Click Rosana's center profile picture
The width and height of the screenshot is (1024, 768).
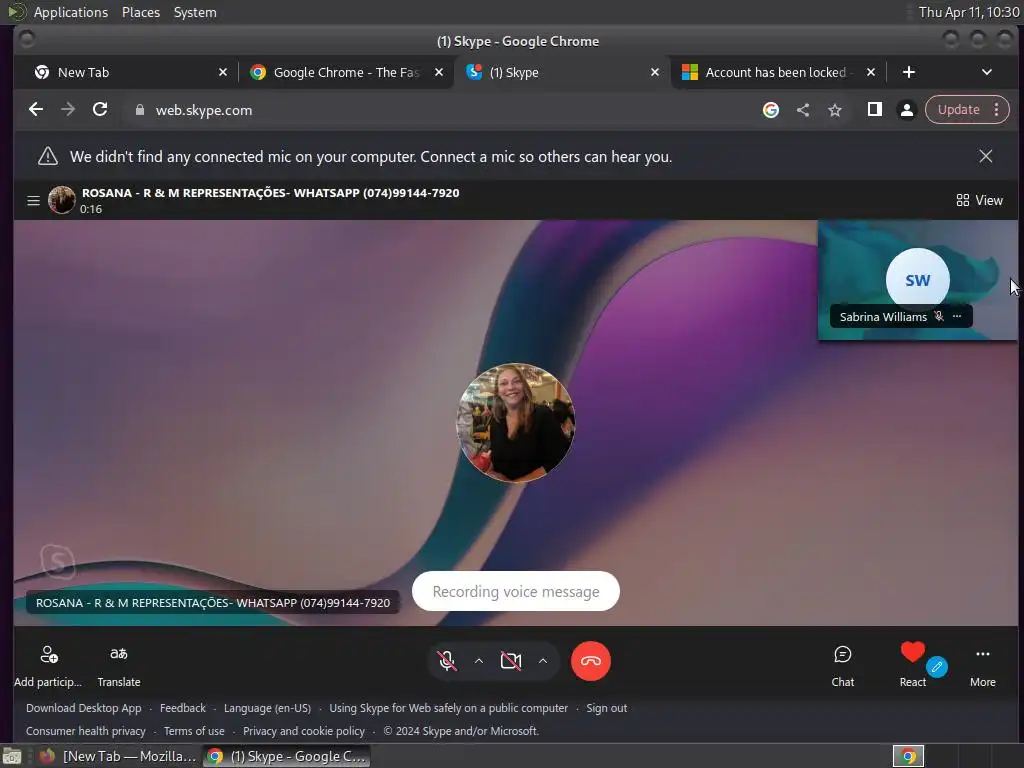click(515, 423)
